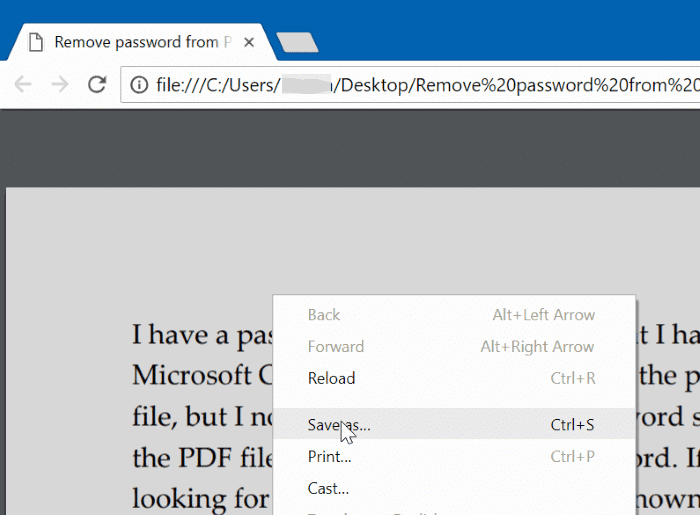This screenshot has height=515, width=700.
Task: Click the word 'Microsoft' in the PDF text
Action: (x=192, y=375)
